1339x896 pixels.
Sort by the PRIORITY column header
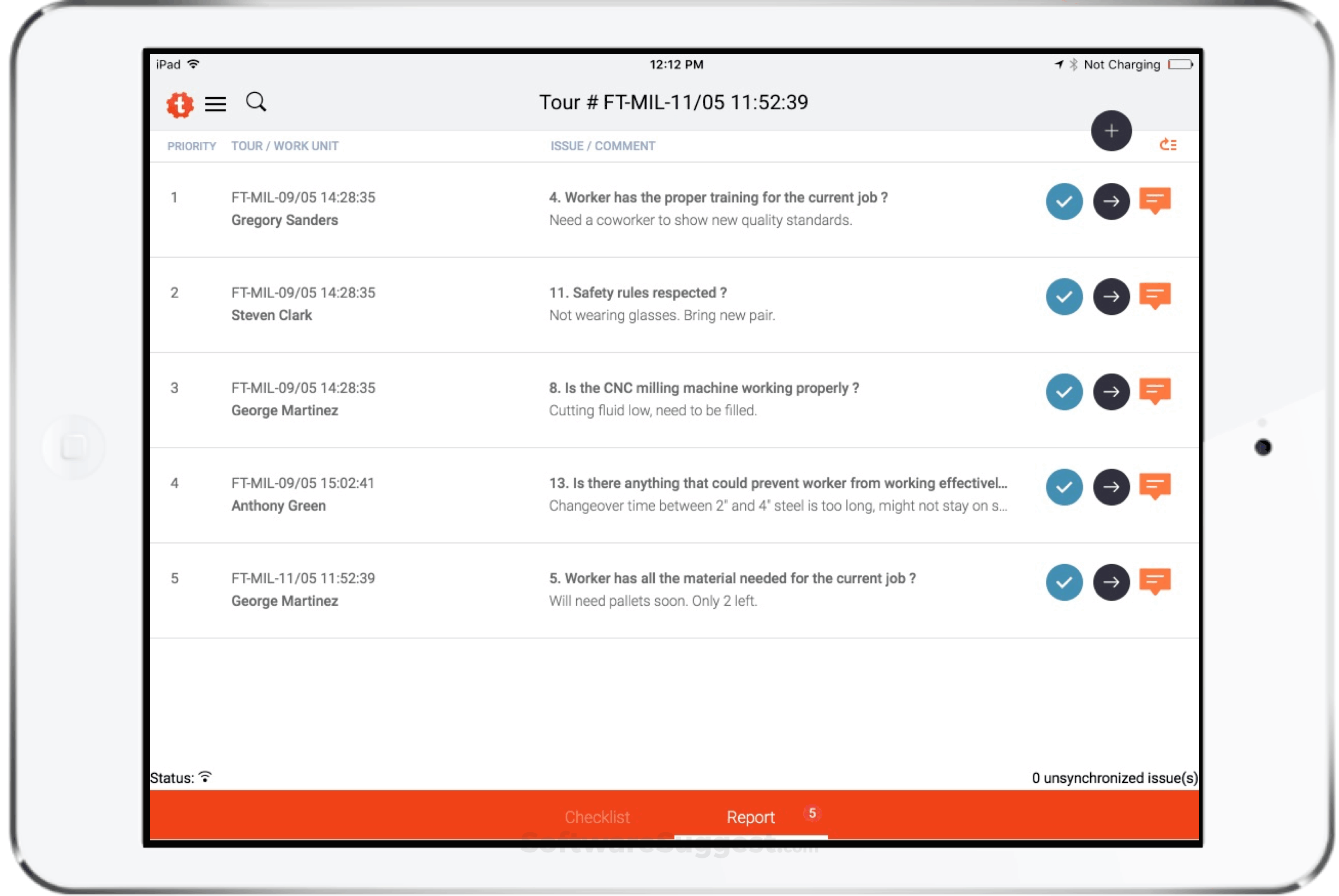tap(192, 146)
